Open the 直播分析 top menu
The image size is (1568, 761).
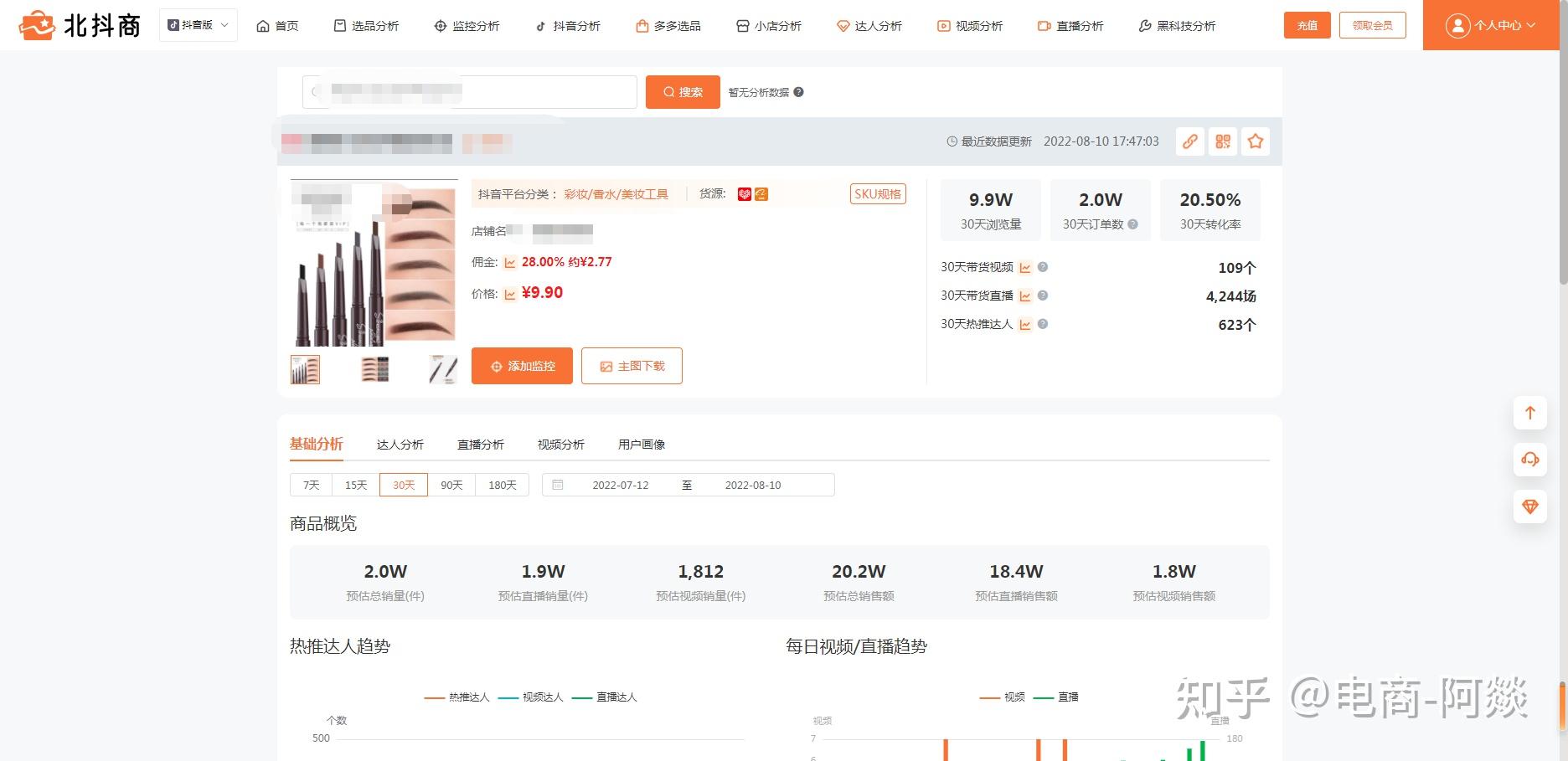click(1070, 26)
